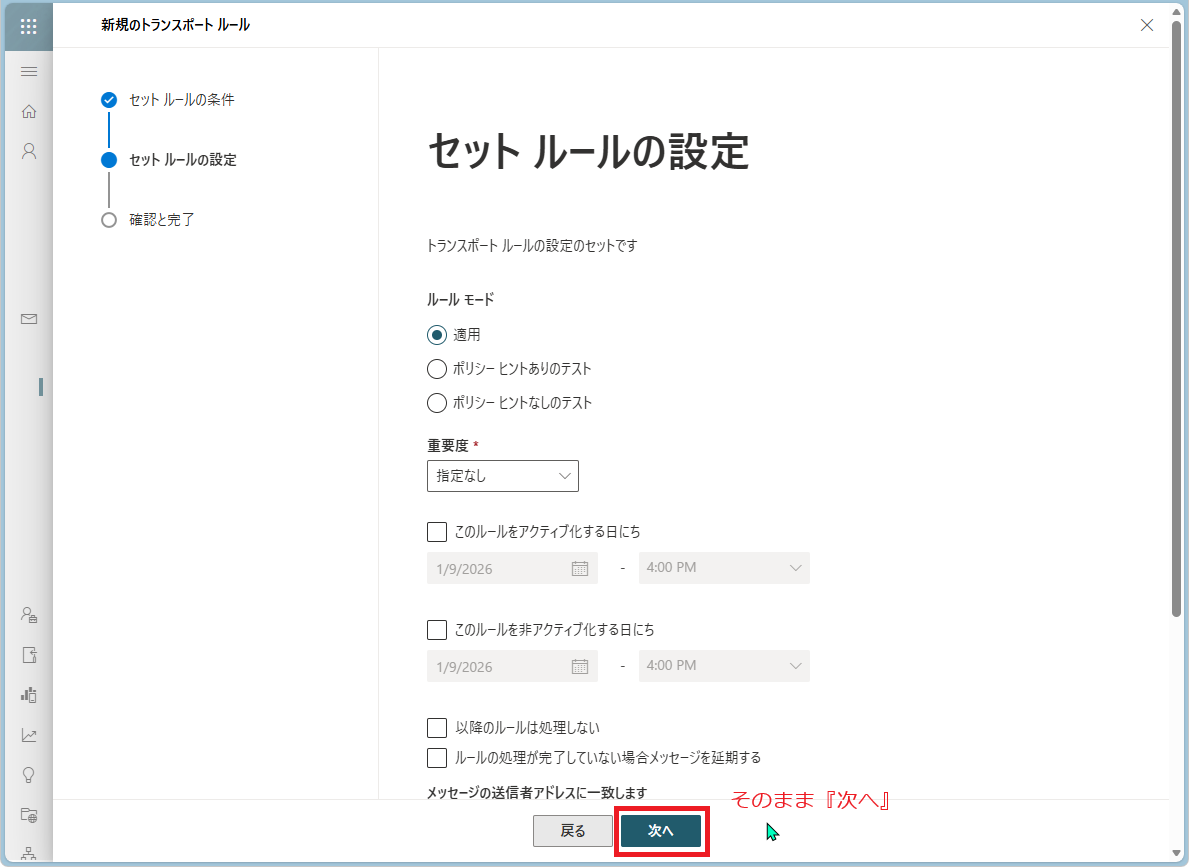1189x867 pixels.
Task: Select ポリシー ヒントありのテスト radio option
Action: click(x=436, y=369)
